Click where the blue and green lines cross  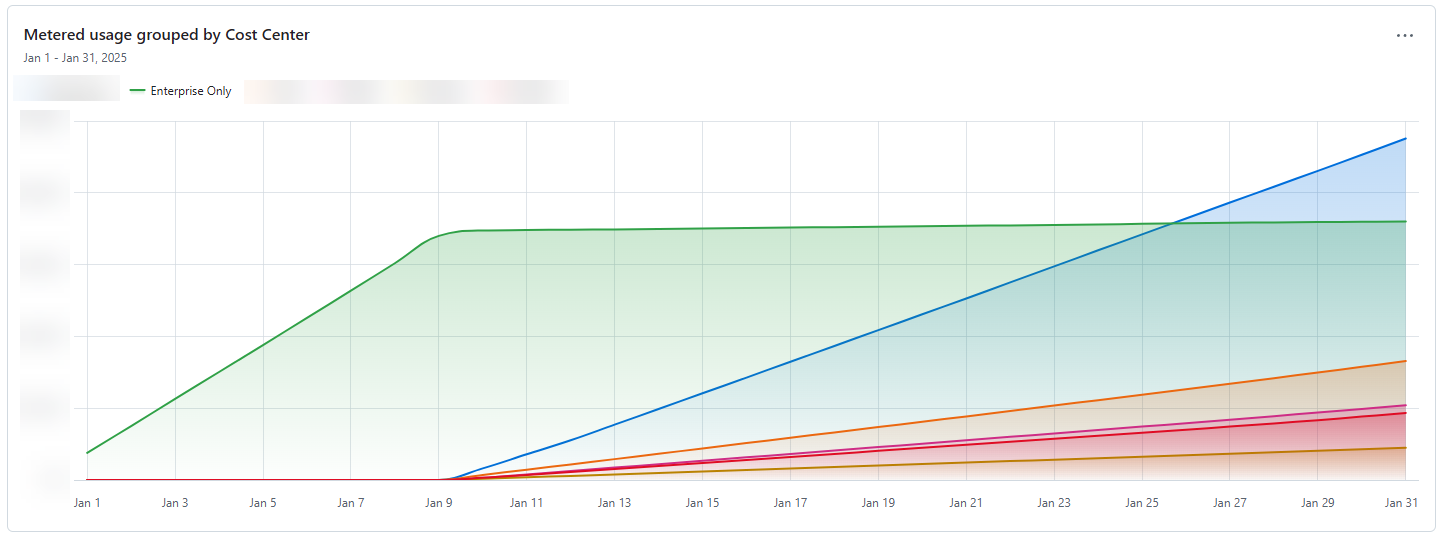tap(1170, 223)
